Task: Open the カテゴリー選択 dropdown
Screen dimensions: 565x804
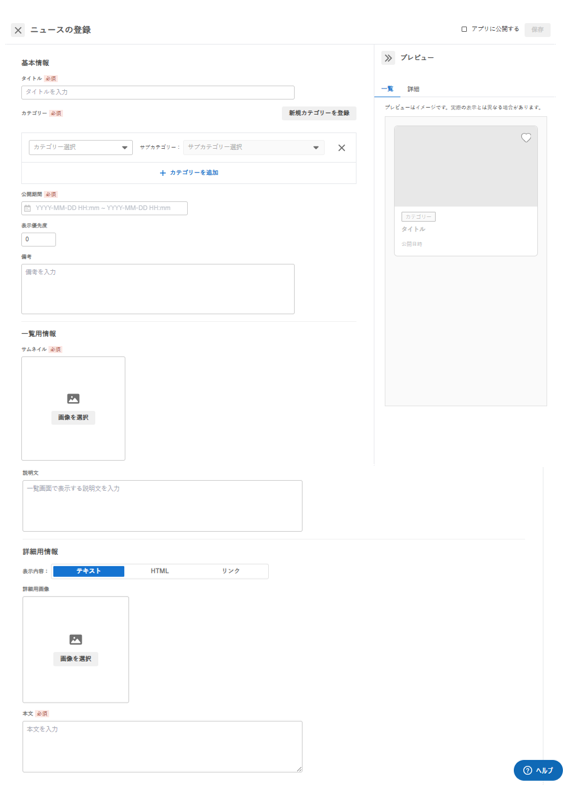Action: tap(80, 147)
